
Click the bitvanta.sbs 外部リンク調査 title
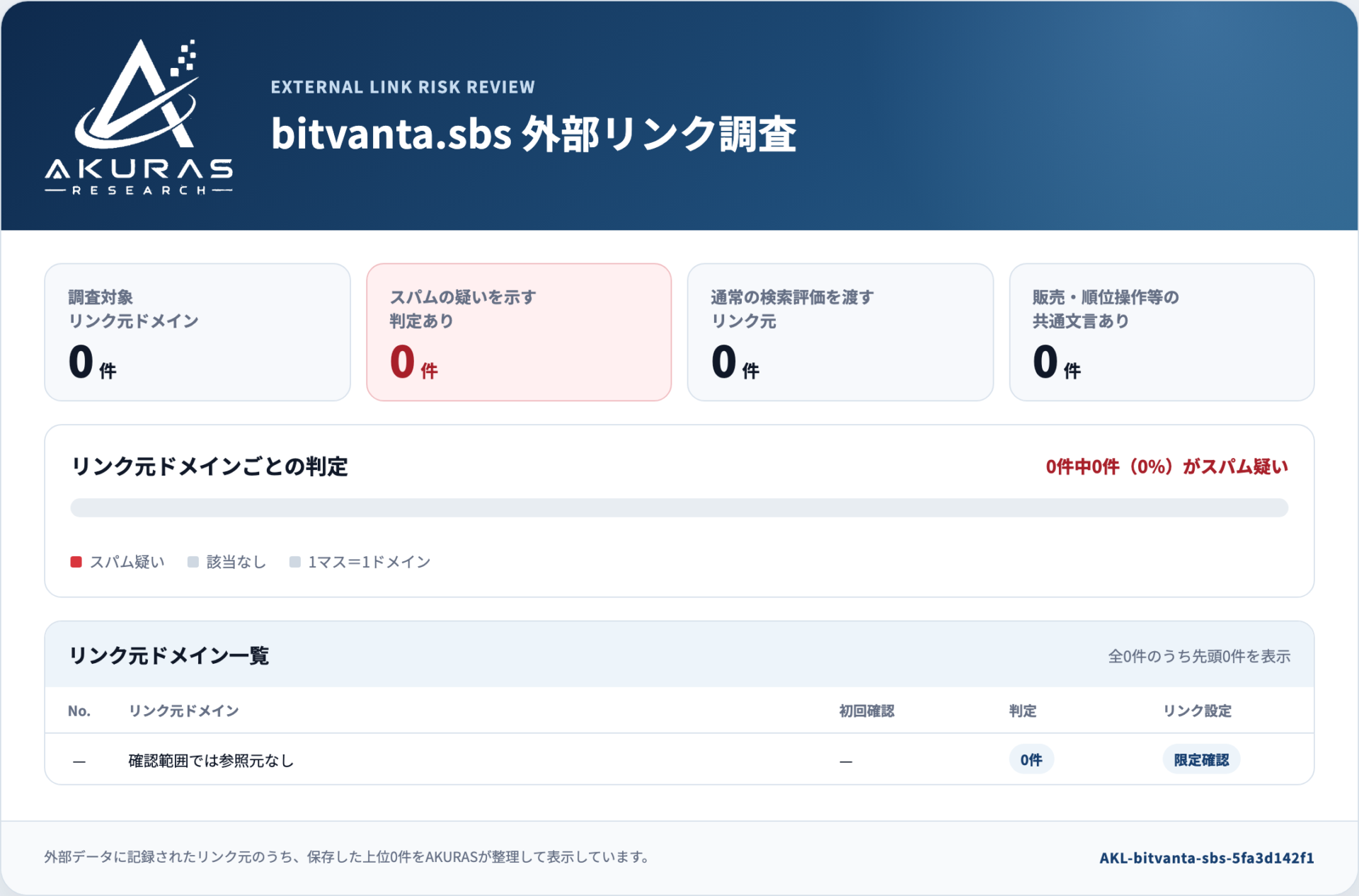point(534,134)
